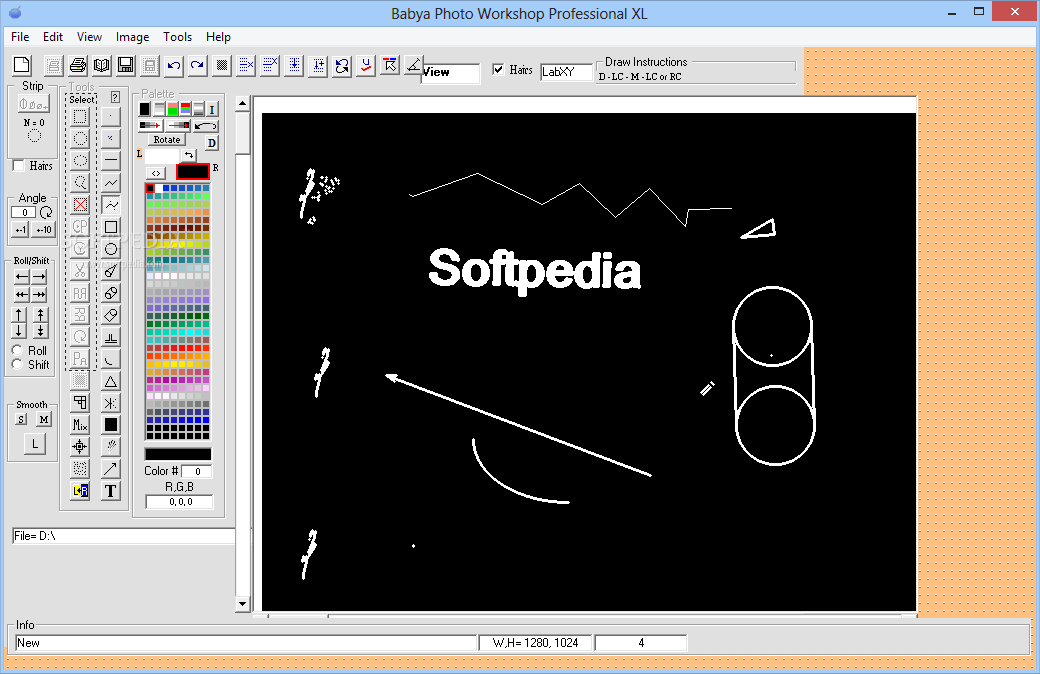Open the Help menu
The height and width of the screenshot is (674, 1040).
(218, 37)
